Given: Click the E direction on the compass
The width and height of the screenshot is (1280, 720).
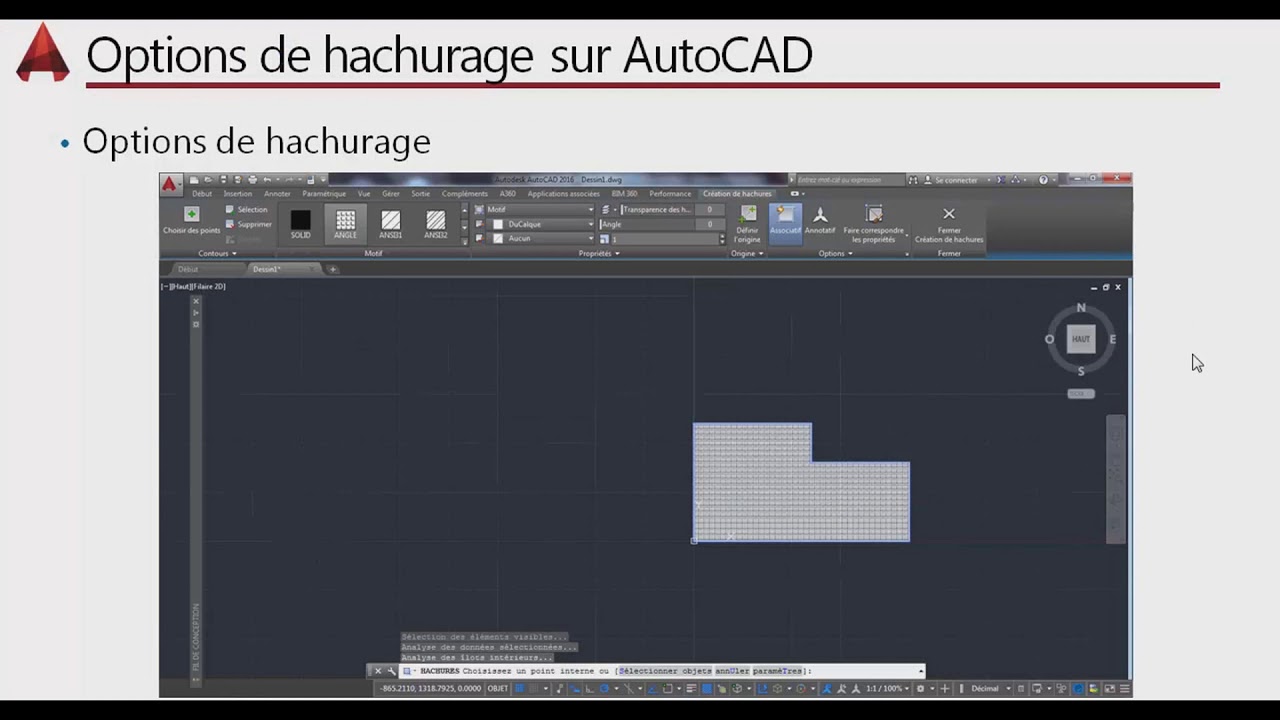Looking at the screenshot, I should [1113, 339].
